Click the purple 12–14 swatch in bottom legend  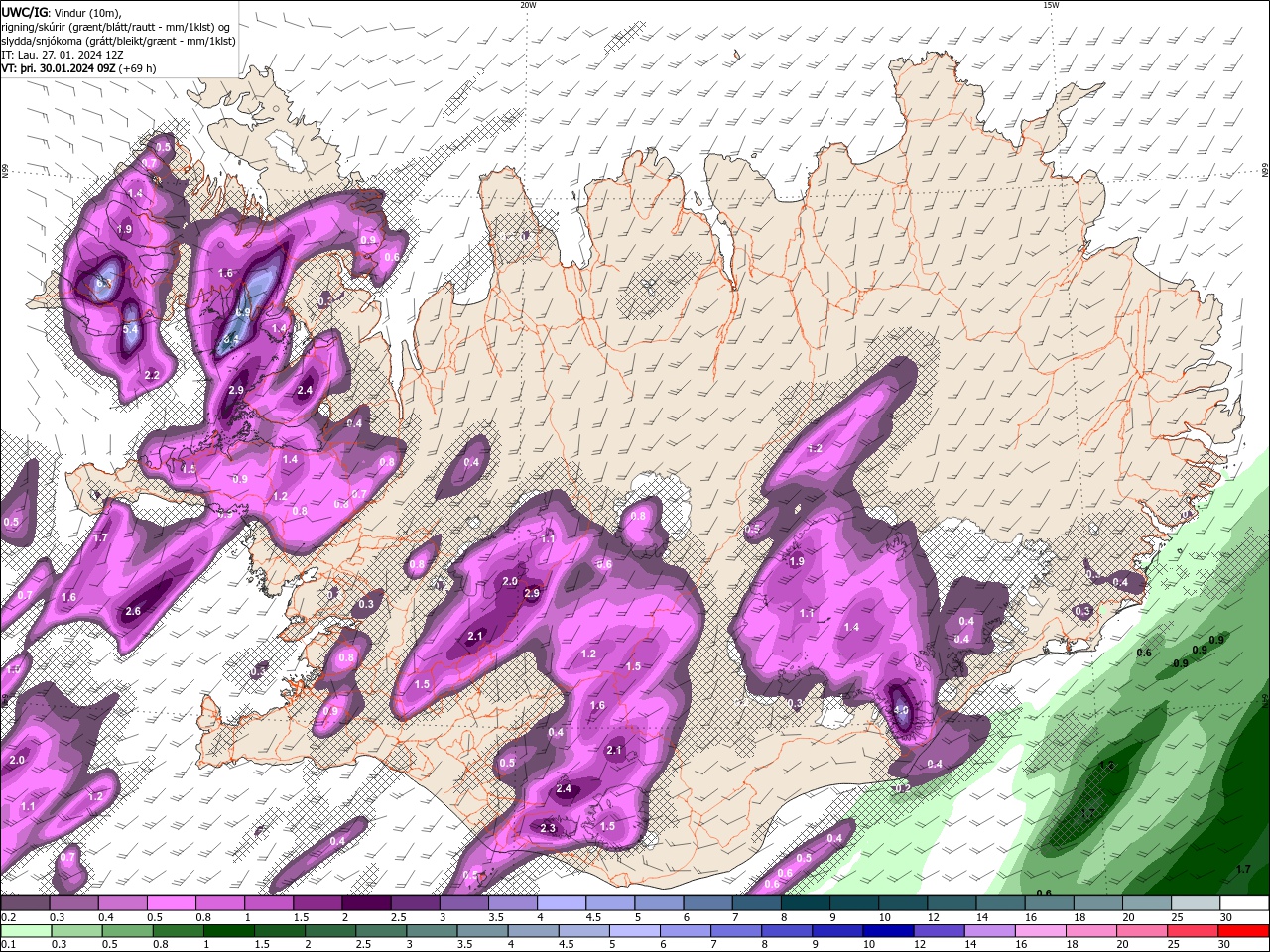940,930
